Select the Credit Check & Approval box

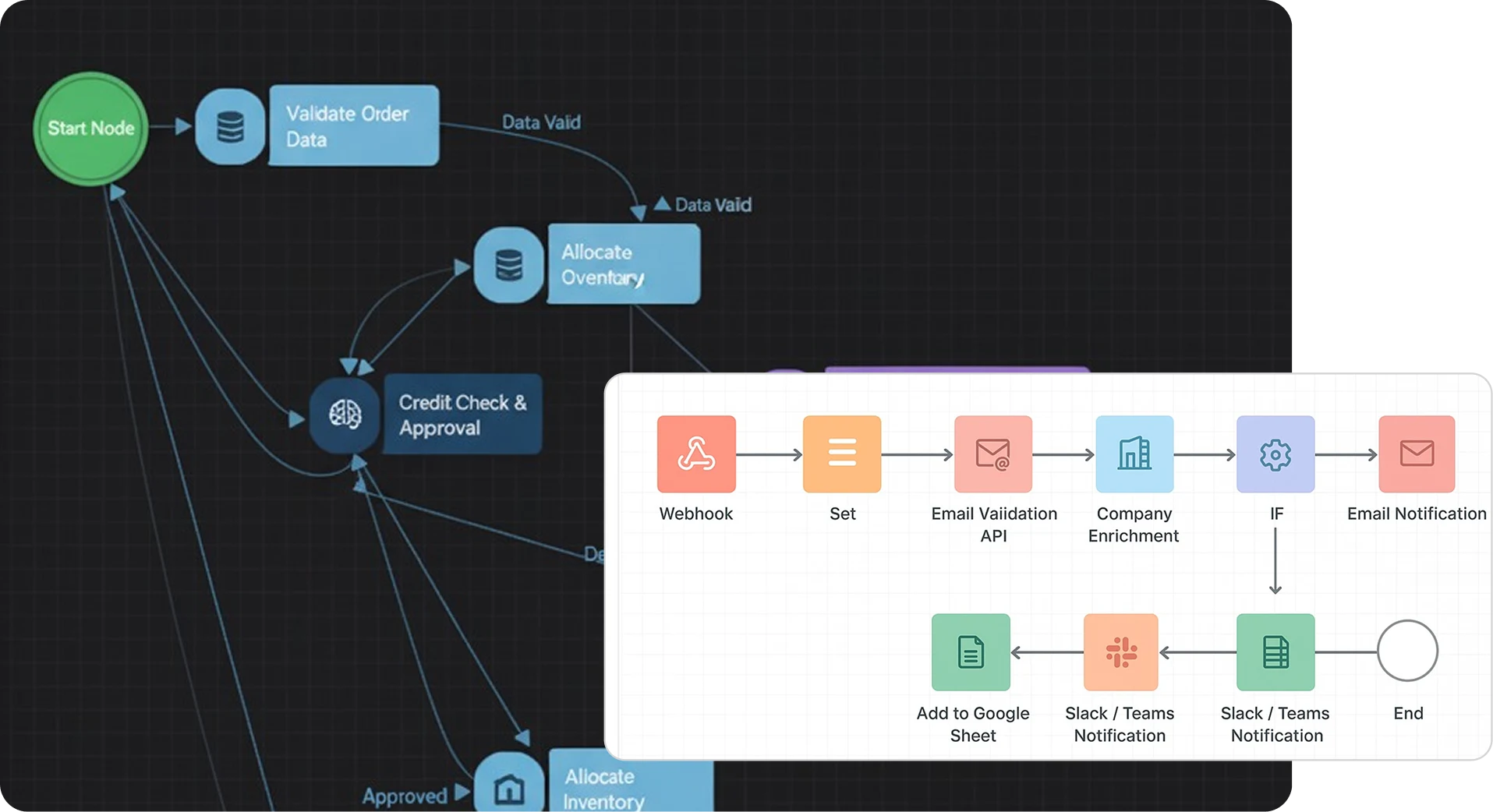pos(462,415)
